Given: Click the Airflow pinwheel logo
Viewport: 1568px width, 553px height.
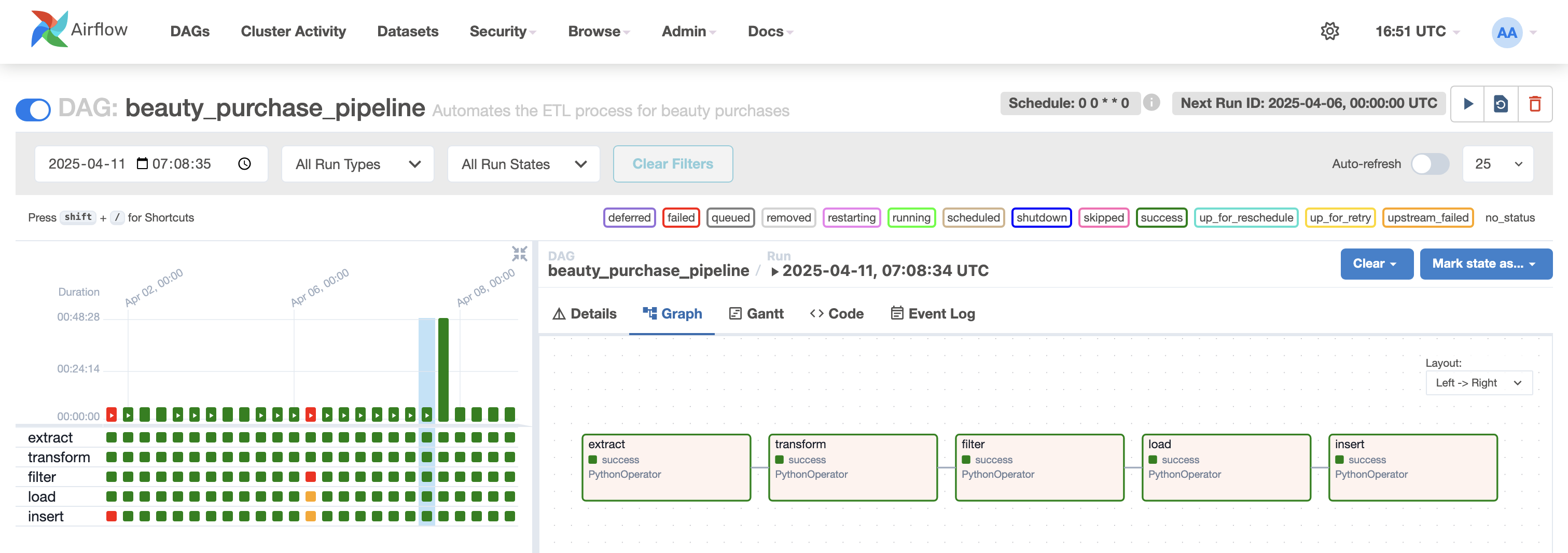Looking at the screenshot, I should tap(49, 29).
